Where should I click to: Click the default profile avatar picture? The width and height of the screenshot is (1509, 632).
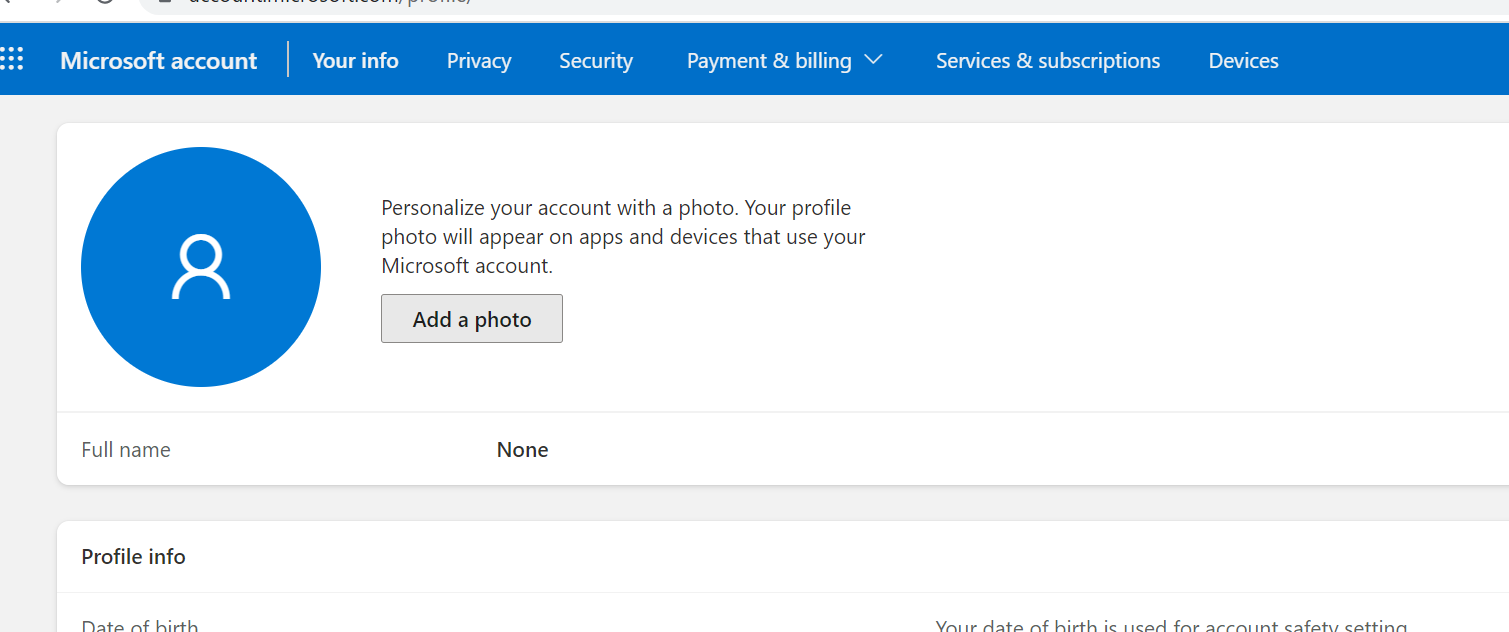pos(201,267)
